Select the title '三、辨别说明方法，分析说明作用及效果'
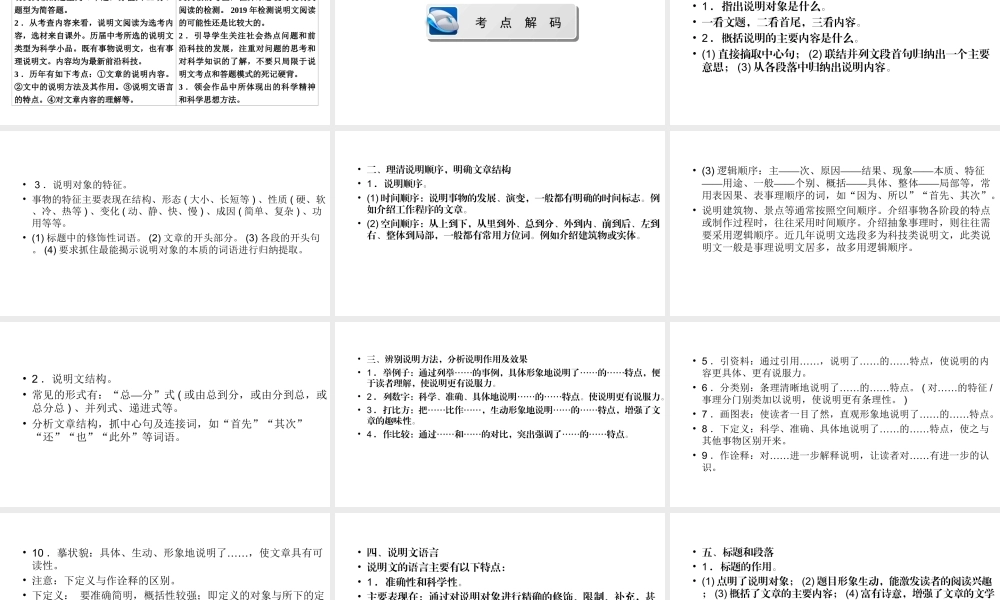1000x600 pixels. (x=447, y=359)
